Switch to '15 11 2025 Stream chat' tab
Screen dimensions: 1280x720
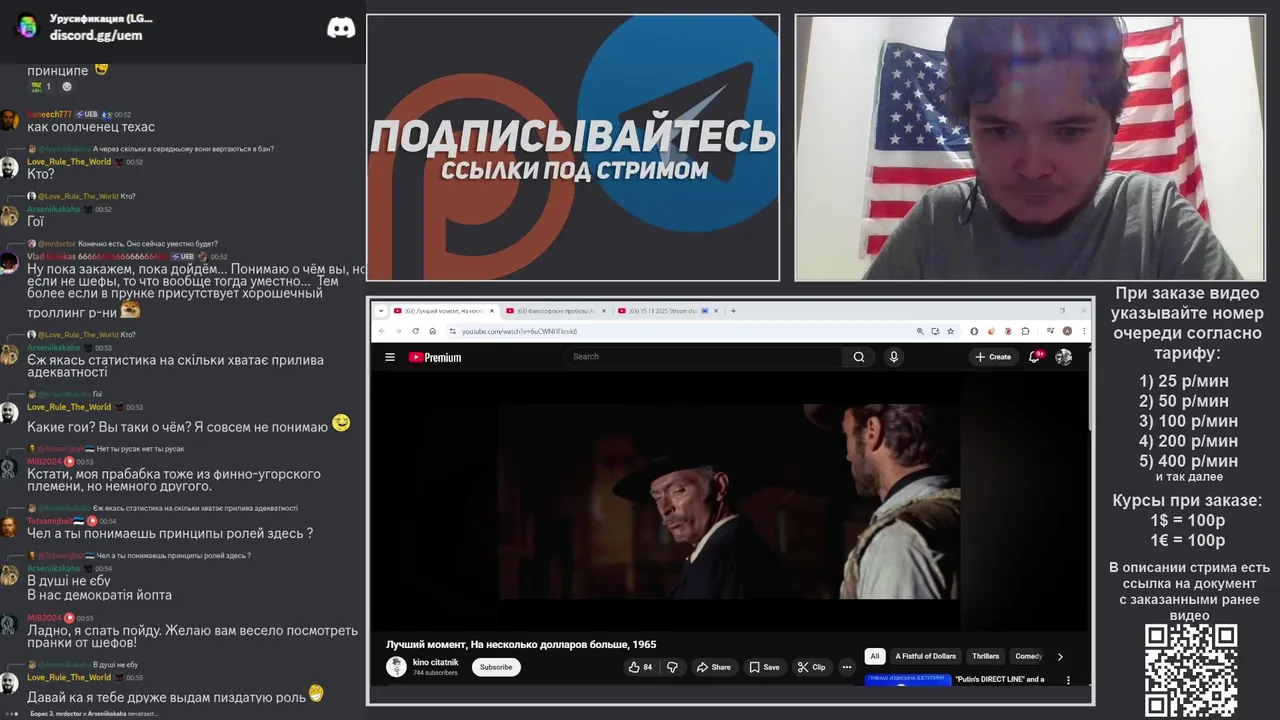[x=668, y=311]
